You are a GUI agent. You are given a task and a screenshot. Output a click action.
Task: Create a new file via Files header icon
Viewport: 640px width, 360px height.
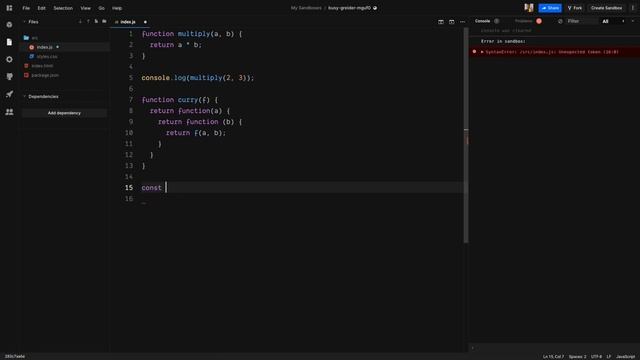coord(96,22)
